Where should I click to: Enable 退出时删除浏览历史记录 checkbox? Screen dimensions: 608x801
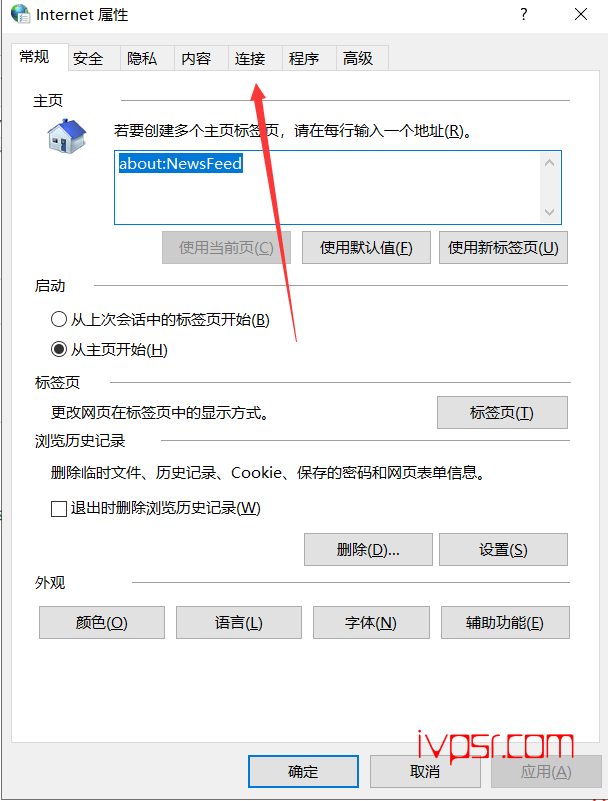(59, 508)
